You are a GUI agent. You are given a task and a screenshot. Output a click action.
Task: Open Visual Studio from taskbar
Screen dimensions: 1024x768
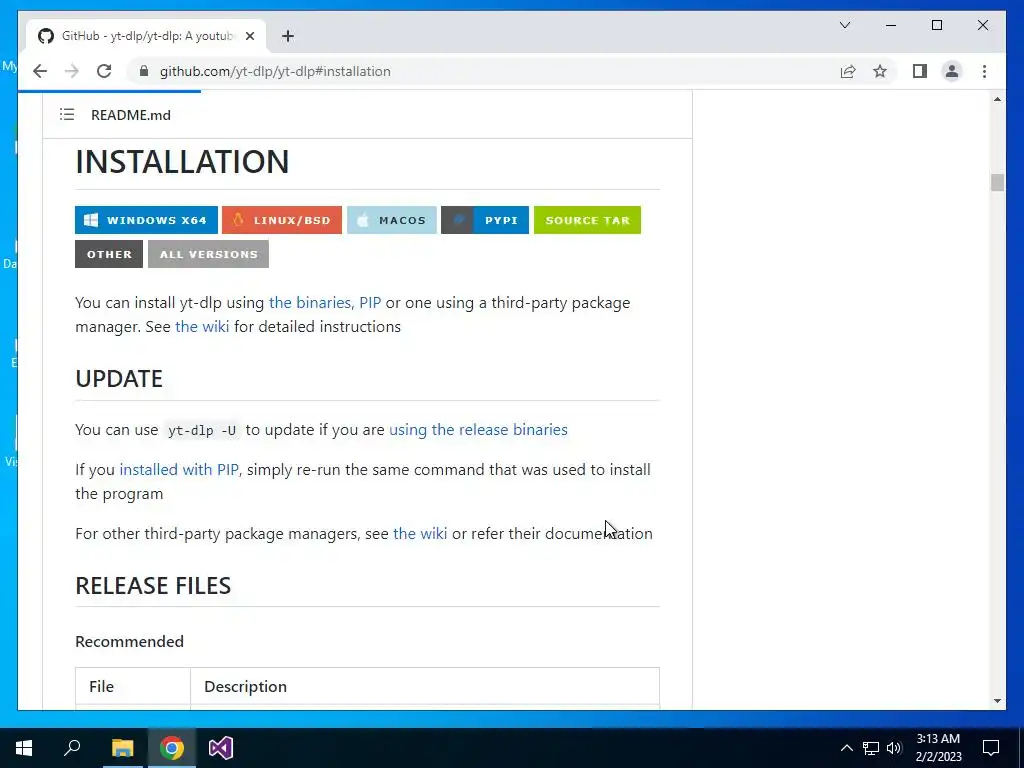221,748
